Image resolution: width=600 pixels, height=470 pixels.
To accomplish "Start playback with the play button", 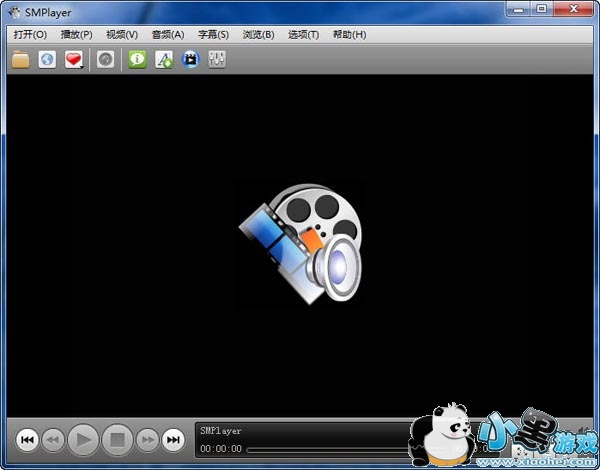I will [83, 440].
